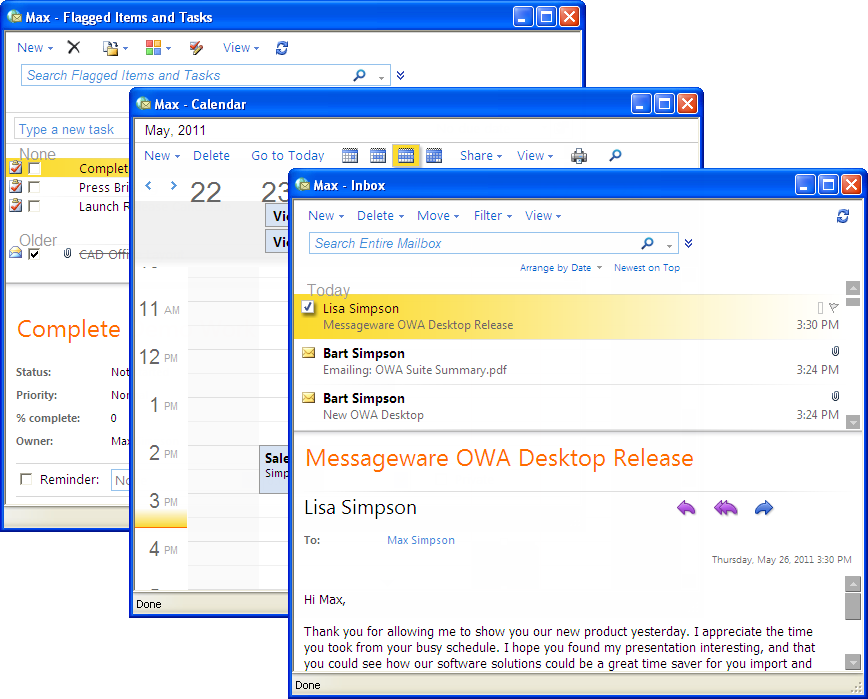Image resolution: width=868 pixels, height=699 pixels.
Task: Click the envelope icon on the New OWA Desktop email
Action: (x=308, y=397)
